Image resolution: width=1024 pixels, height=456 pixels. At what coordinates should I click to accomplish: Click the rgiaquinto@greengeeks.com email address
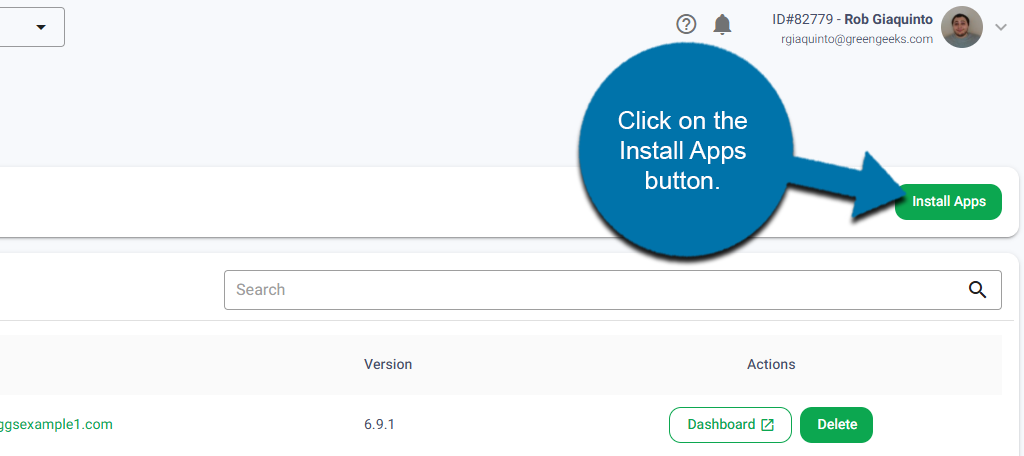[857, 39]
